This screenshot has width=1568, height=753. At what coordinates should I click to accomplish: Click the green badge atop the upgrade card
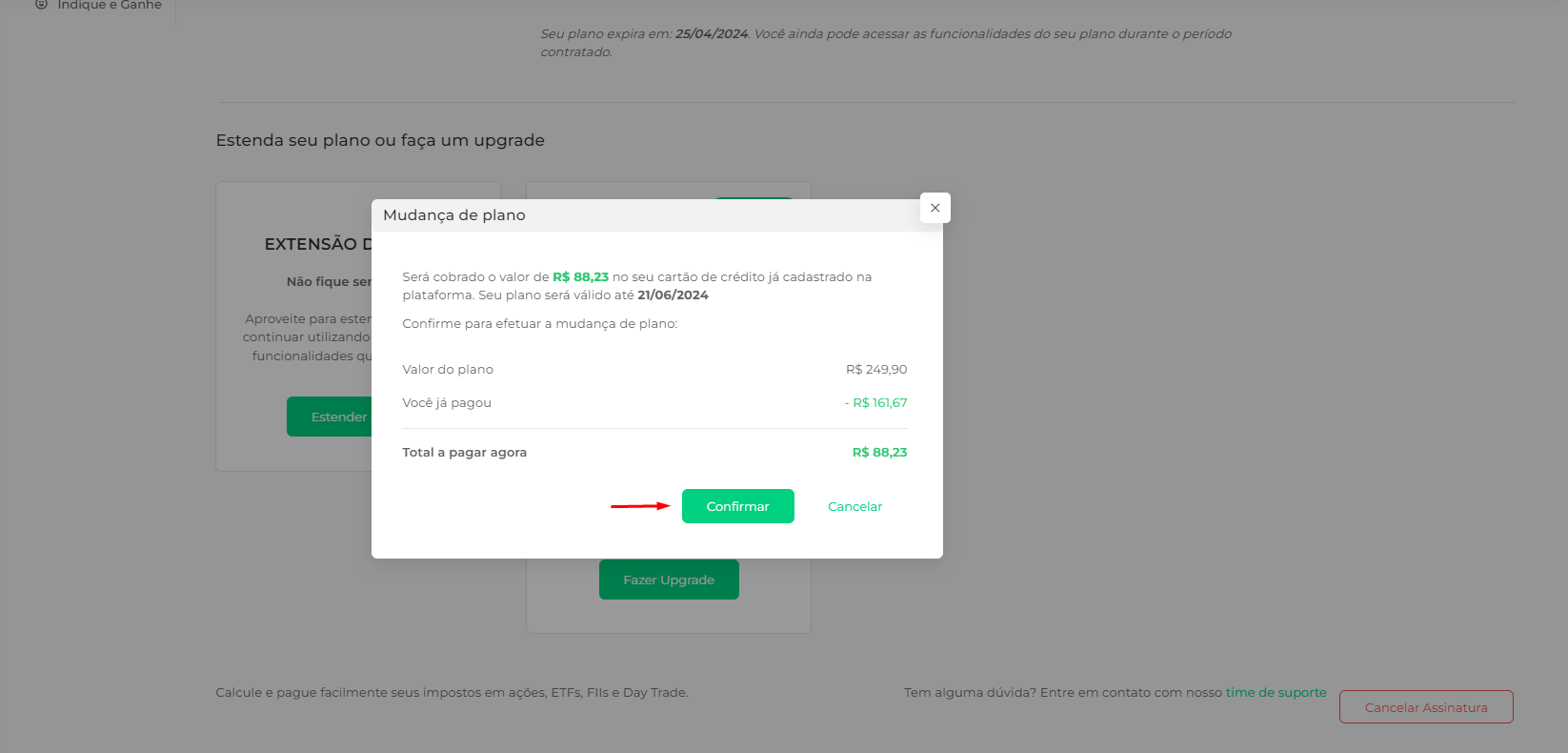754,198
